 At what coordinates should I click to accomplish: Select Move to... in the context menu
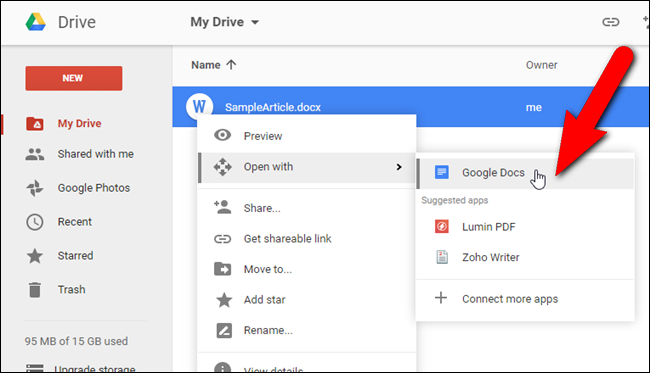[307, 269]
